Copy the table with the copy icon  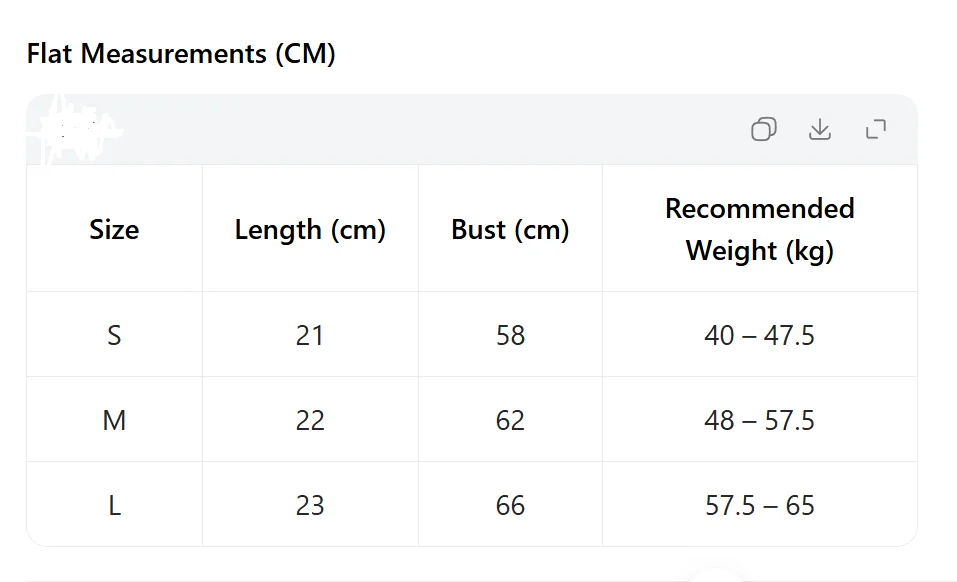click(x=764, y=129)
